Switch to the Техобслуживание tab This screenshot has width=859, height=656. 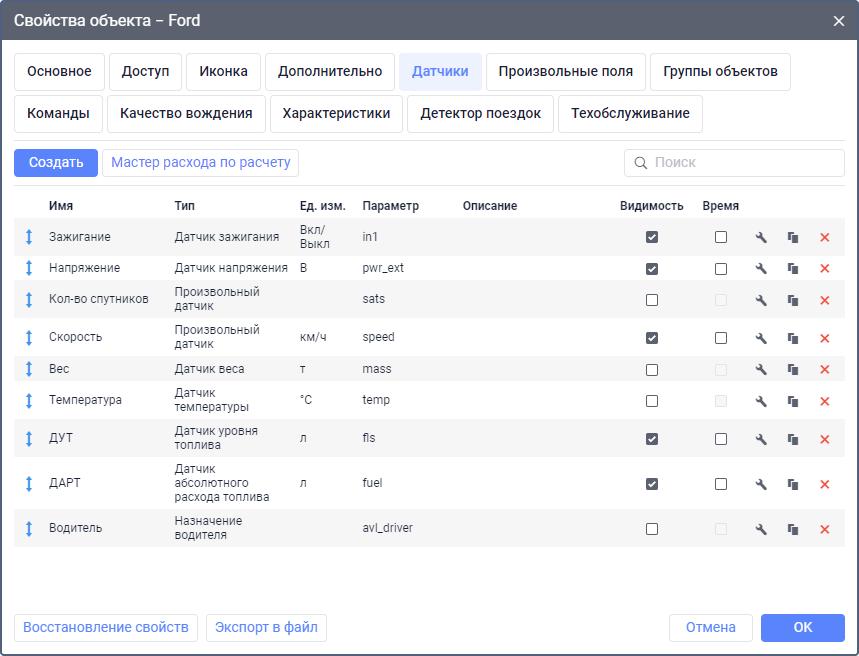[x=630, y=114]
